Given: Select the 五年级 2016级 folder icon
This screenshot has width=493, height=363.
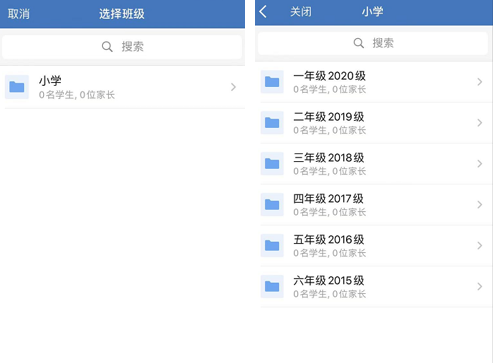Looking at the screenshot, I should (272, 245).
